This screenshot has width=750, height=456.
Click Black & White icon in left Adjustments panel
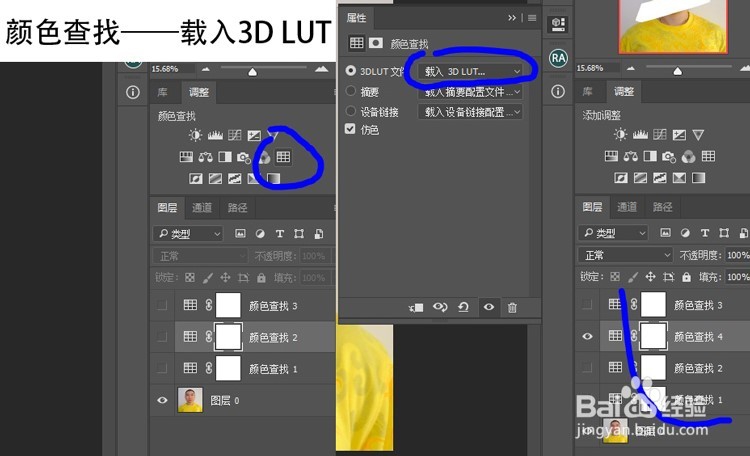click(x=225, y=156)
